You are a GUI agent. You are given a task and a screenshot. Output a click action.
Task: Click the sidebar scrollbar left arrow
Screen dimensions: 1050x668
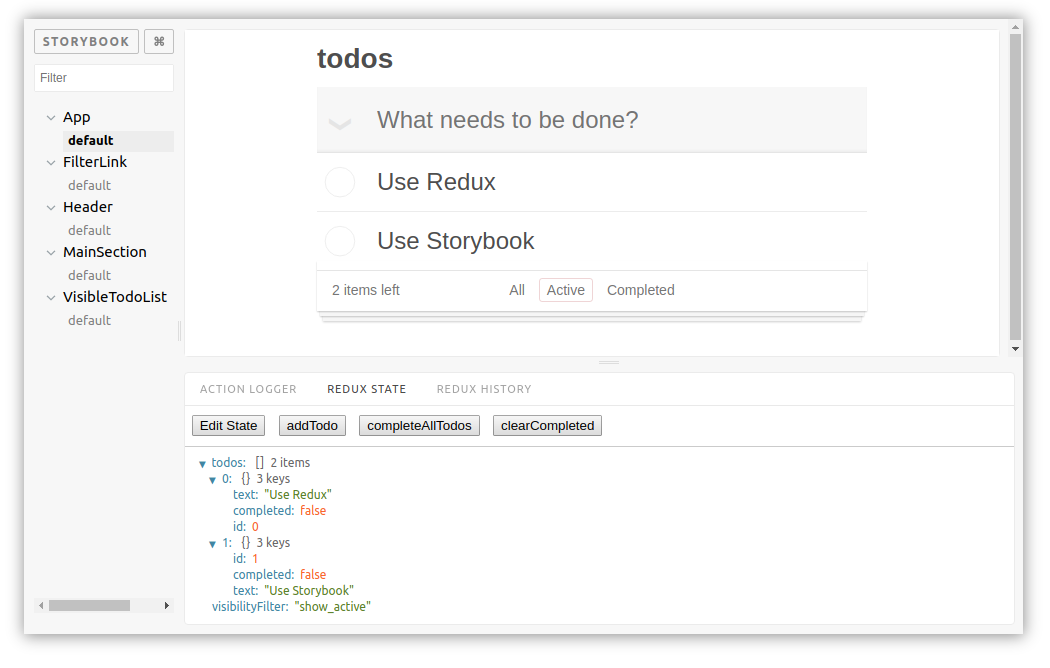pyautogui.click(x=39, y=605)
